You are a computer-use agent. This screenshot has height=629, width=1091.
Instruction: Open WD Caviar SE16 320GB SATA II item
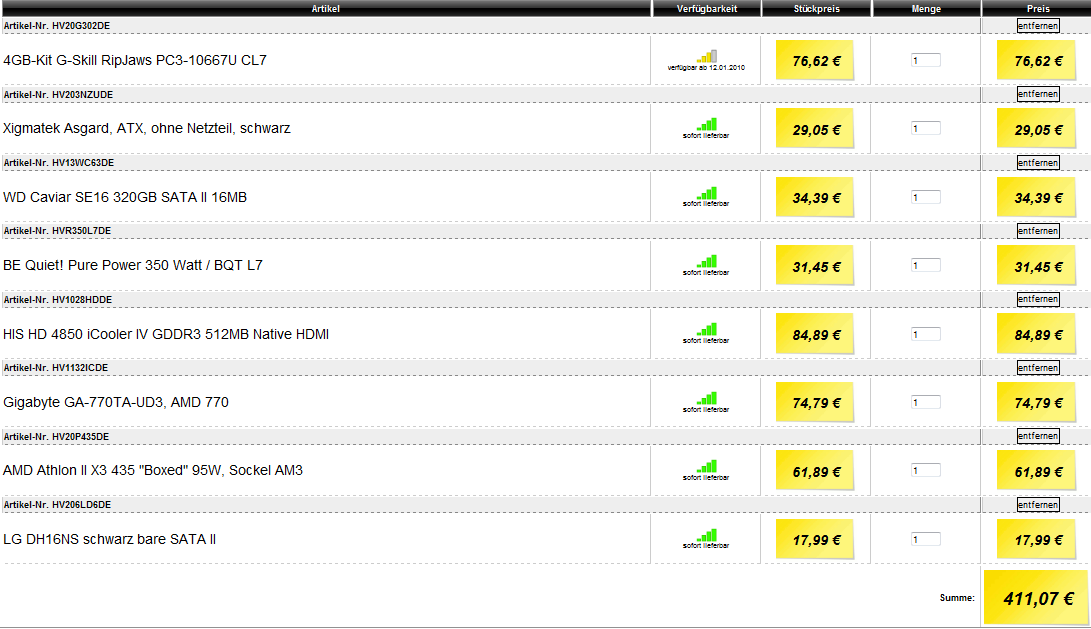point(125,198)
